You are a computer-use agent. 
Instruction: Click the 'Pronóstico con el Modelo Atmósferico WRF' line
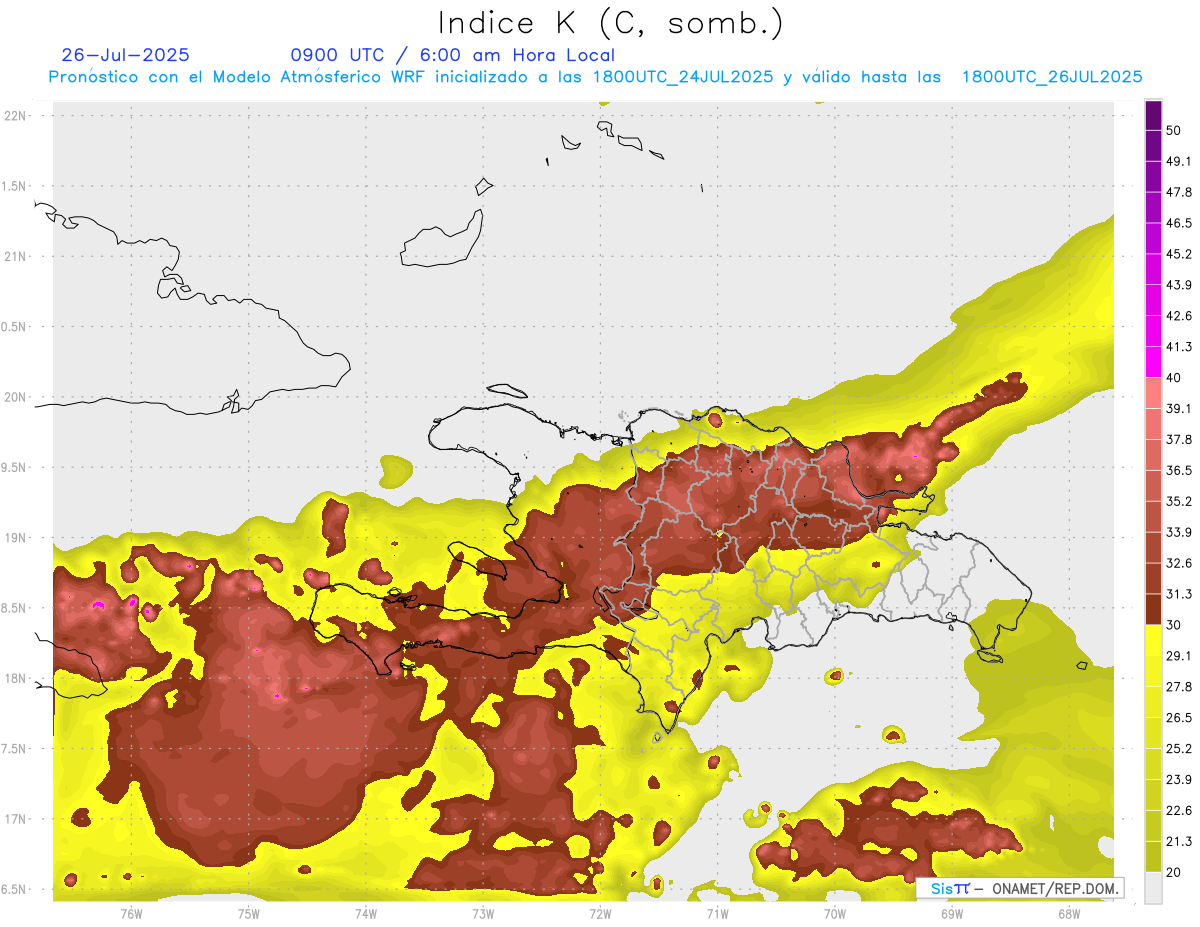[595, 77]
